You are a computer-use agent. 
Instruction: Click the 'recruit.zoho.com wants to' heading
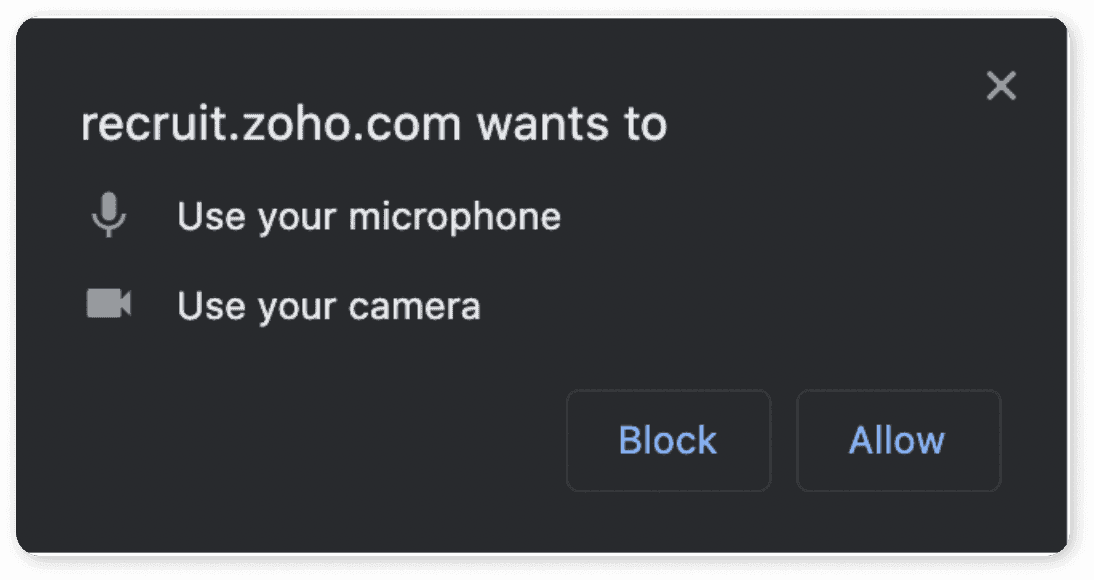[x=373, y=126]
